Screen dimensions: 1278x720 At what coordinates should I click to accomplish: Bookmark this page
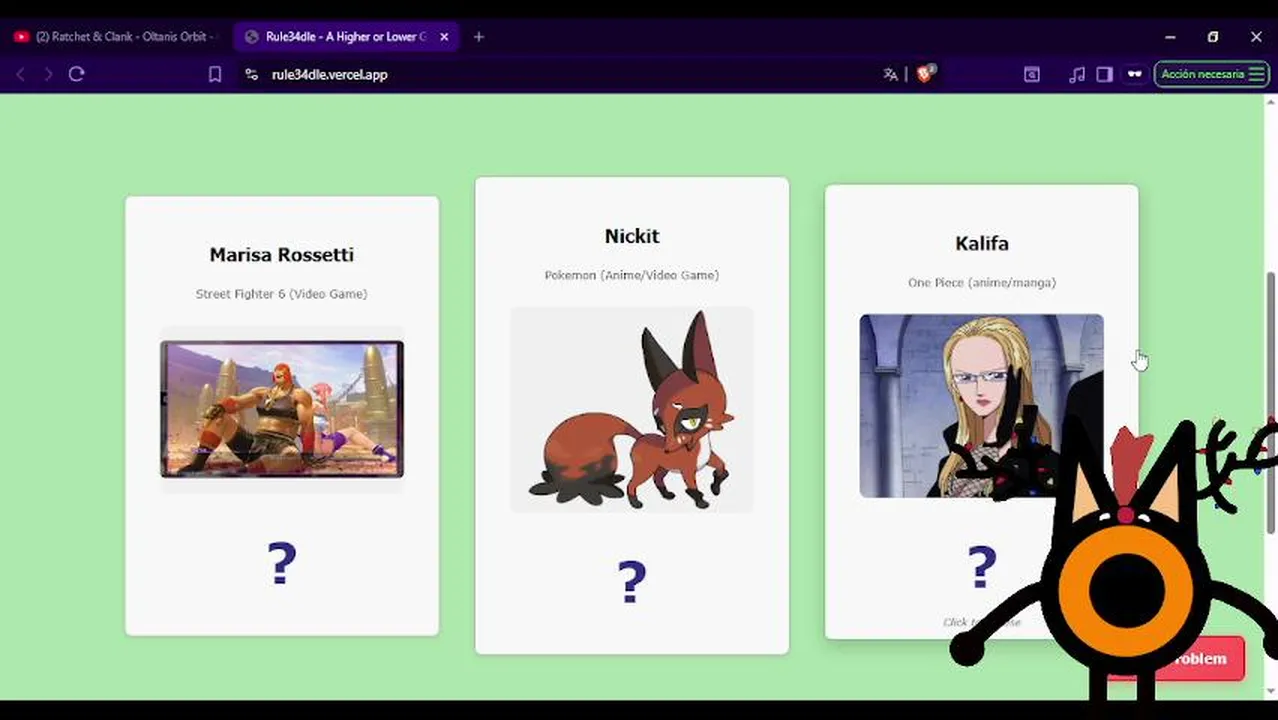tap(214, 74)
